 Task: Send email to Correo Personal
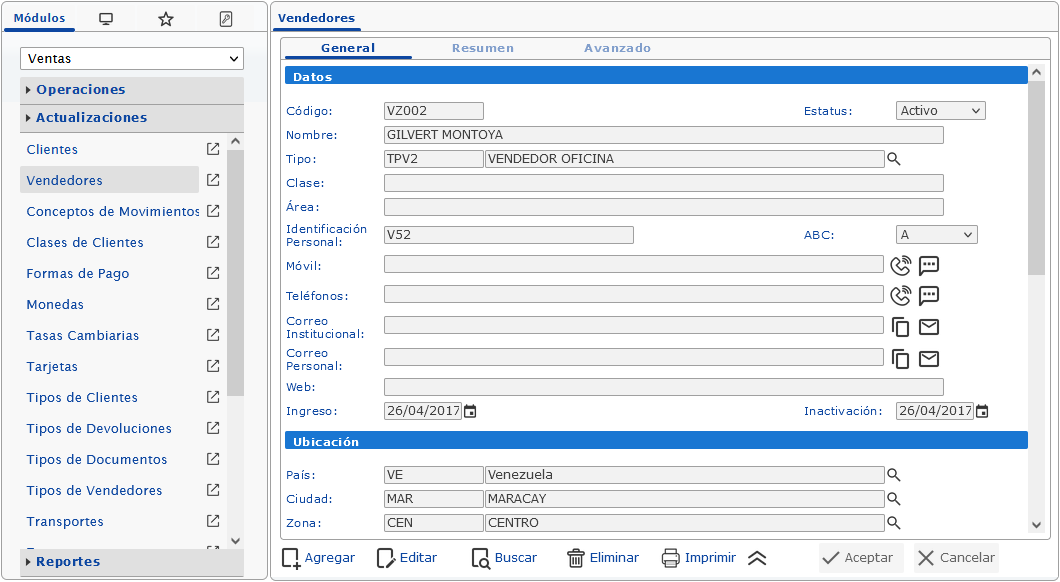tap(929, 359)
